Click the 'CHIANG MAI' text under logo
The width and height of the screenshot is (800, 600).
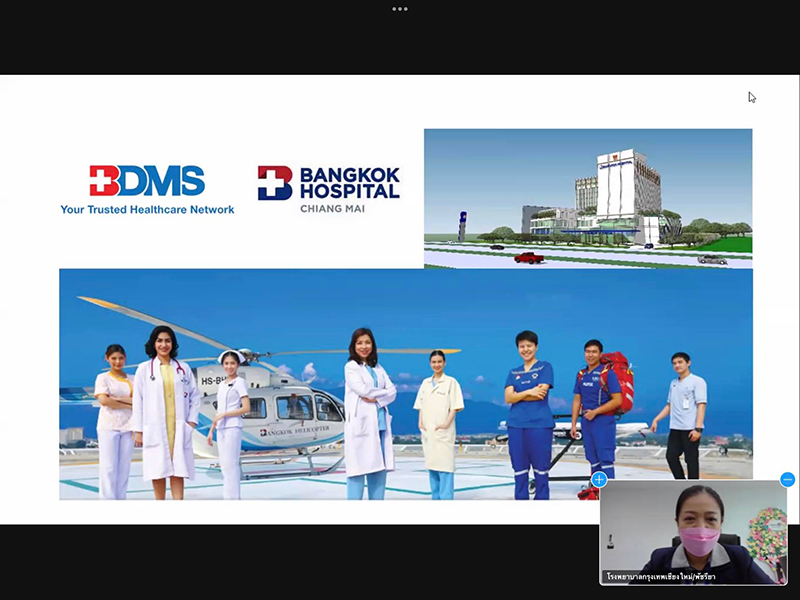(x=332, y=208)
